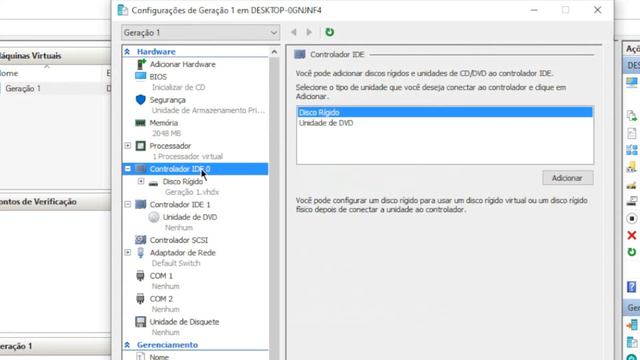Click the Controlador SCSI icon
640x360 pixels.
(x=140, y=240)
